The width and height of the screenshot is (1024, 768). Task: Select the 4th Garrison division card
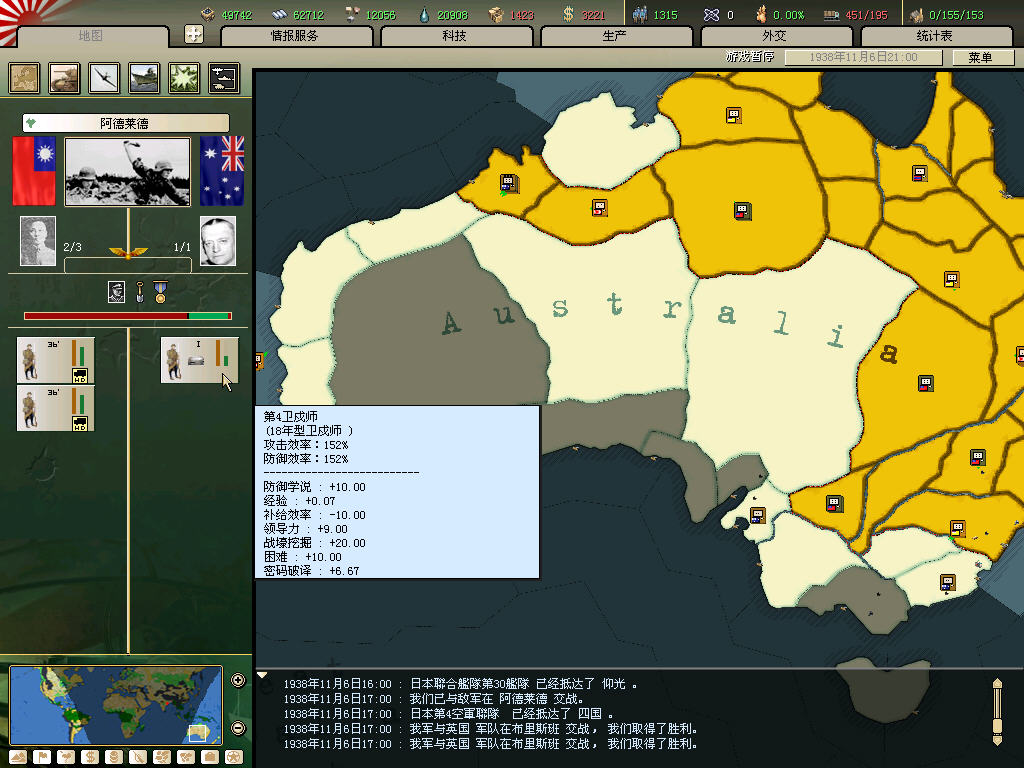(x=200, y=360)
